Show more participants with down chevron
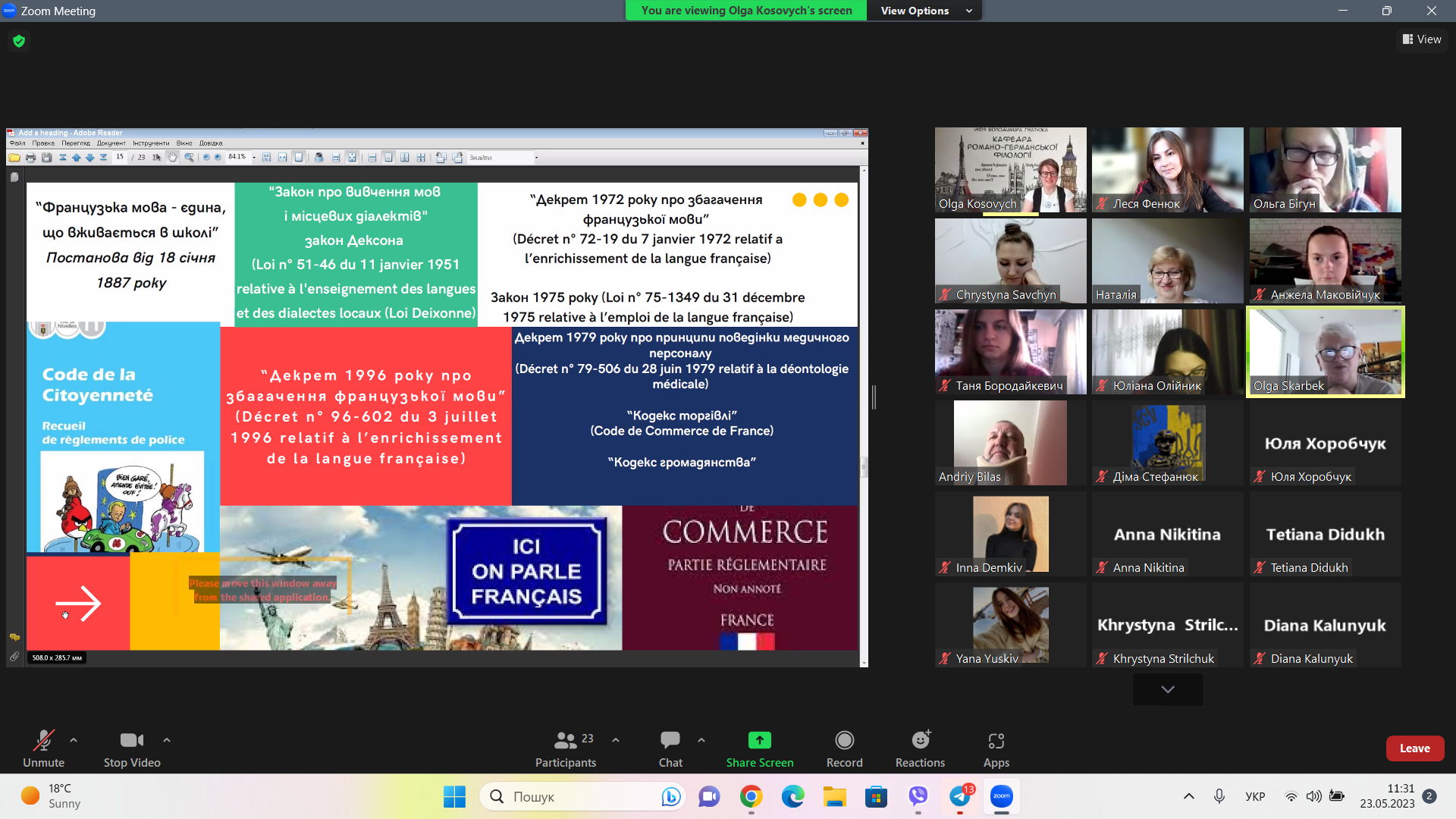Image resolution: width=1456 pixels, height=819 pixels. click(x=1167, y=689)
